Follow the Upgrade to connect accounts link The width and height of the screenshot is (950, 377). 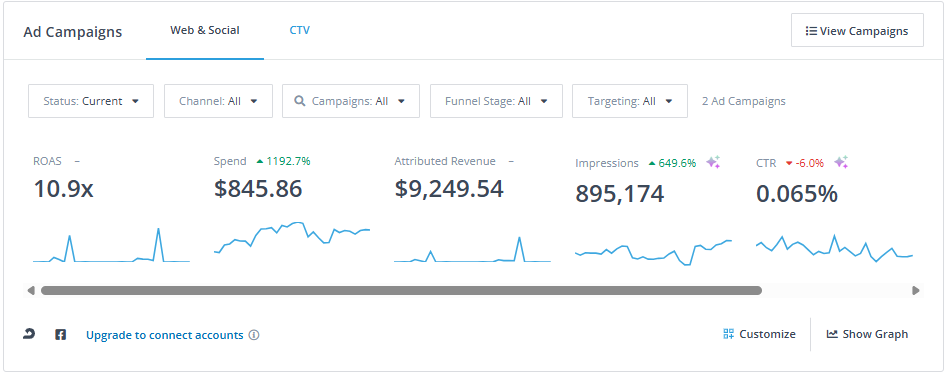(x=165, y=335)
